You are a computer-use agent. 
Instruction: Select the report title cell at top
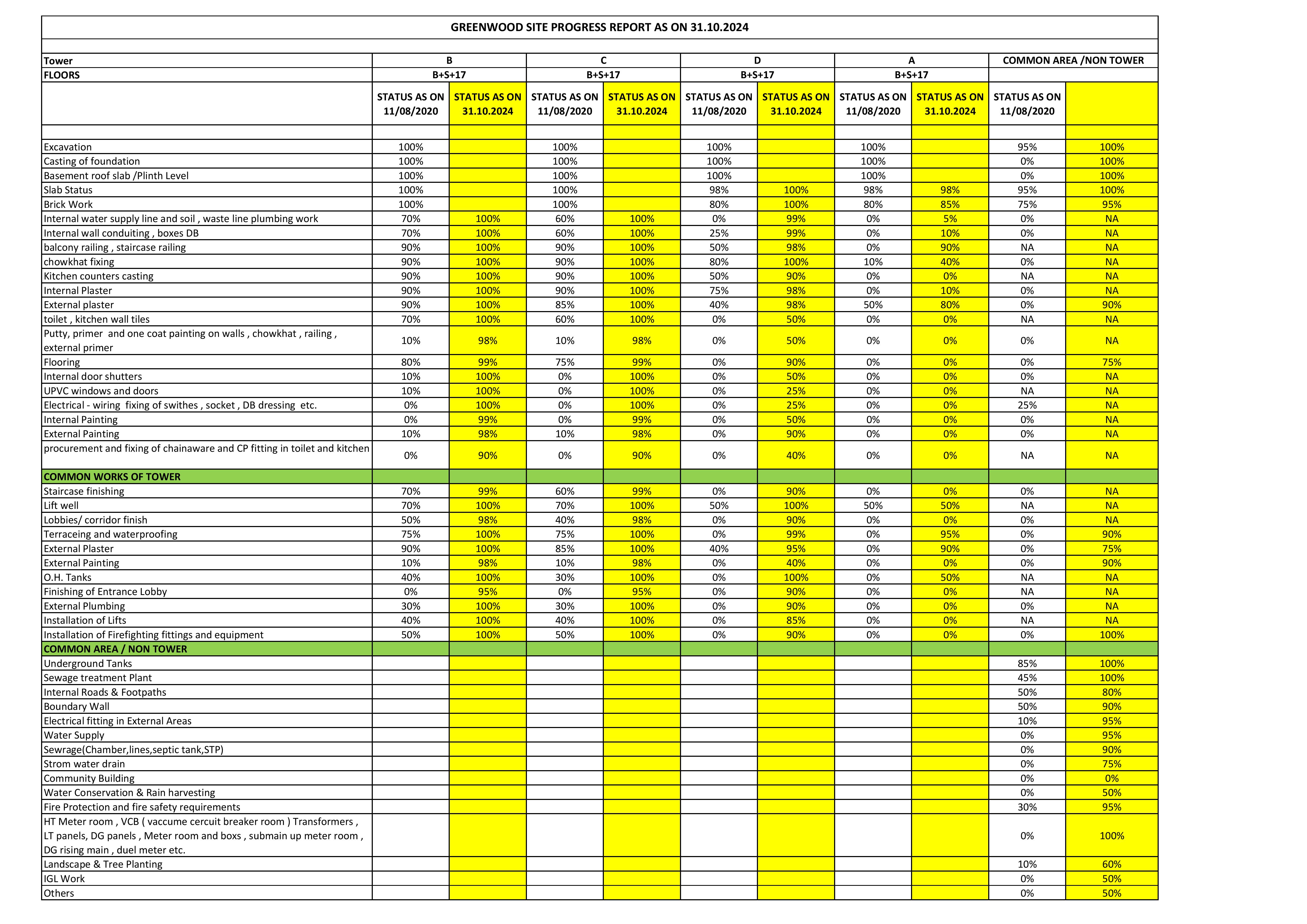click(599, 27)
